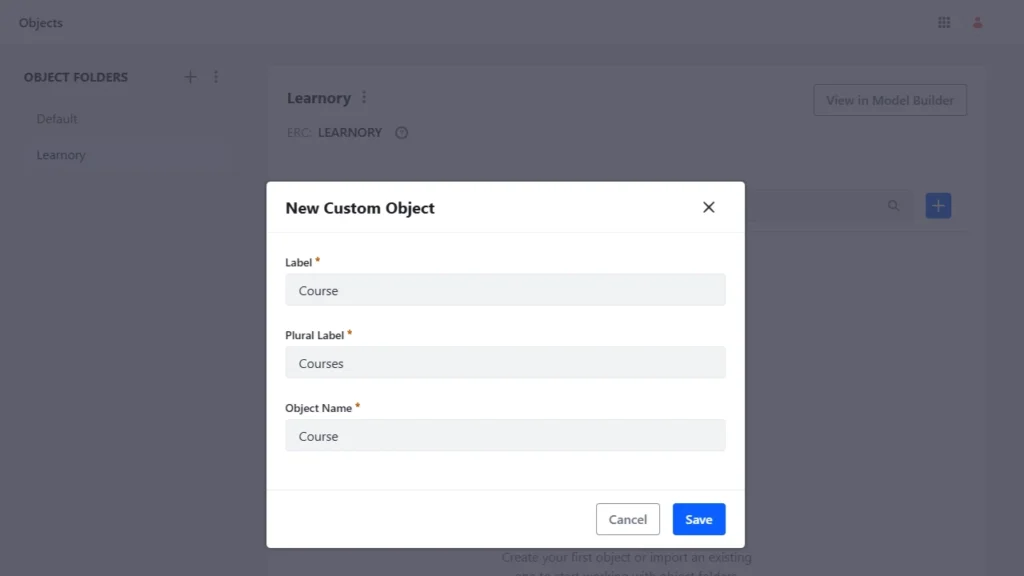
Task: Click the Plural Label input field
Action: (505, 362)
